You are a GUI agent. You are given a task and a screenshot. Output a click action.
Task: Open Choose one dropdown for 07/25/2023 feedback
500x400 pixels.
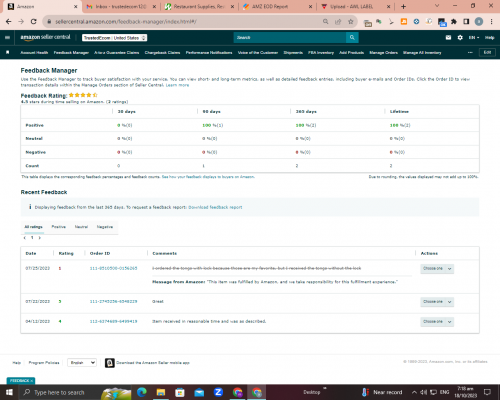point(437,269)
